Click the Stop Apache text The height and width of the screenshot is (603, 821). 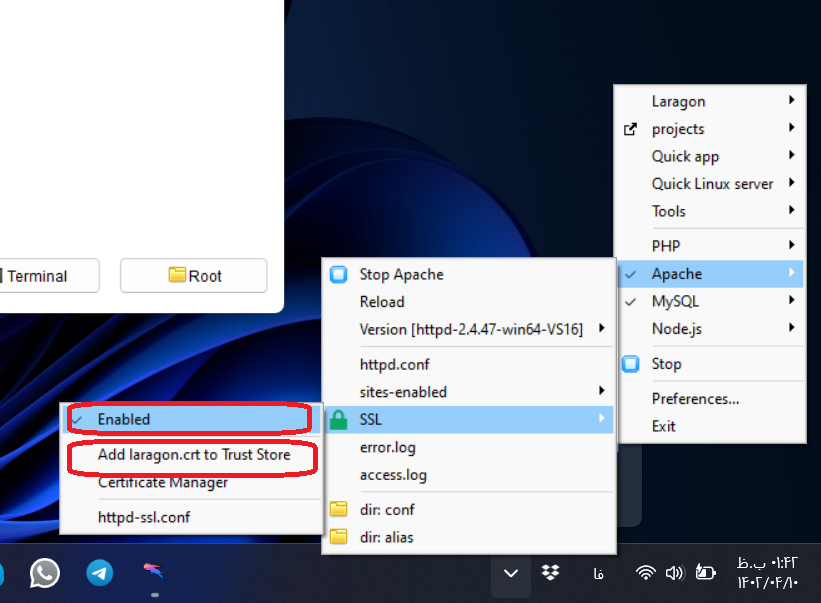401,274
